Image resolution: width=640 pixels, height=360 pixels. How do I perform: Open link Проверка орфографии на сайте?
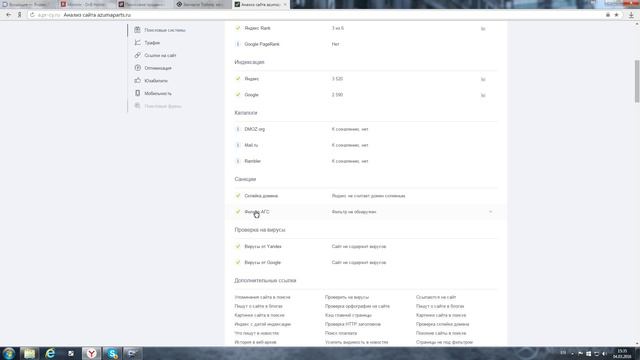[357, 306]
